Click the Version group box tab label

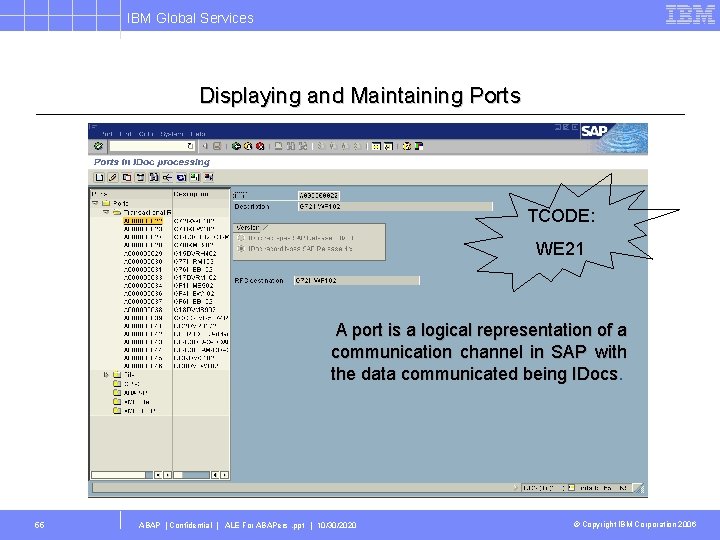[248, 227]
